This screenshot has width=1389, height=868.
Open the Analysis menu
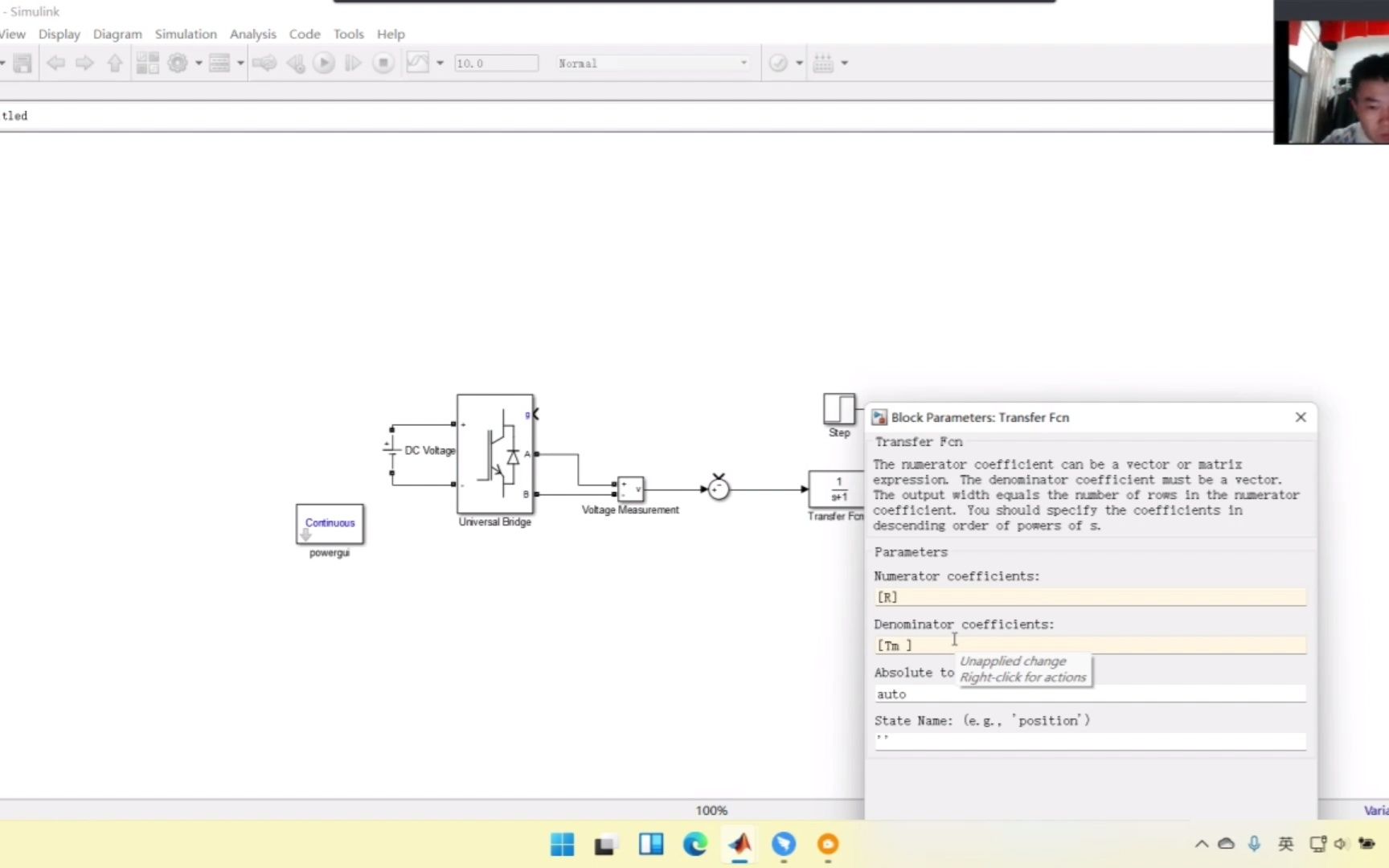(x=252, y=34)
